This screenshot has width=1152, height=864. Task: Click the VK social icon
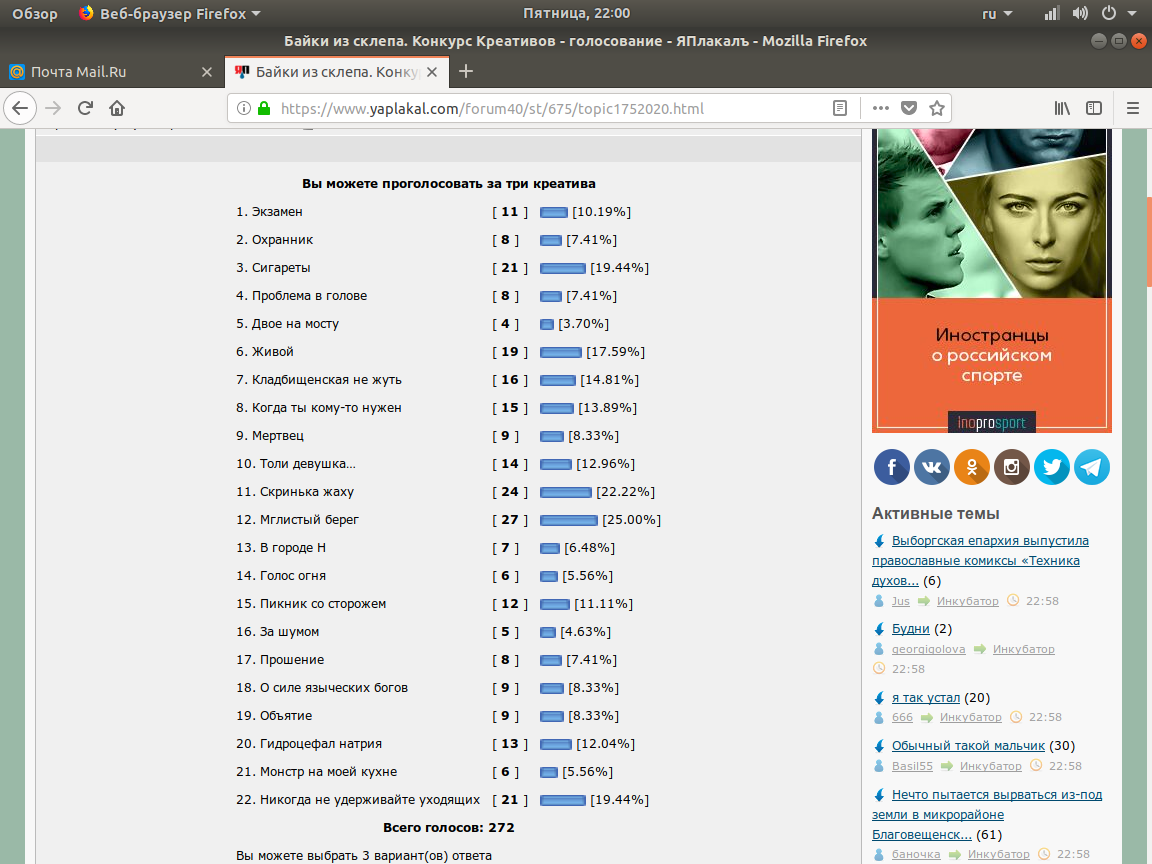(932, 467)
